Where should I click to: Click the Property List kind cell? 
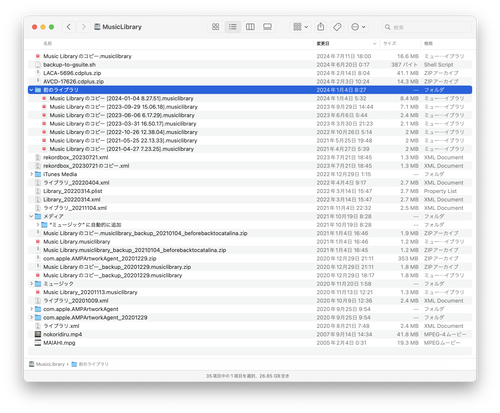[440, 191]
